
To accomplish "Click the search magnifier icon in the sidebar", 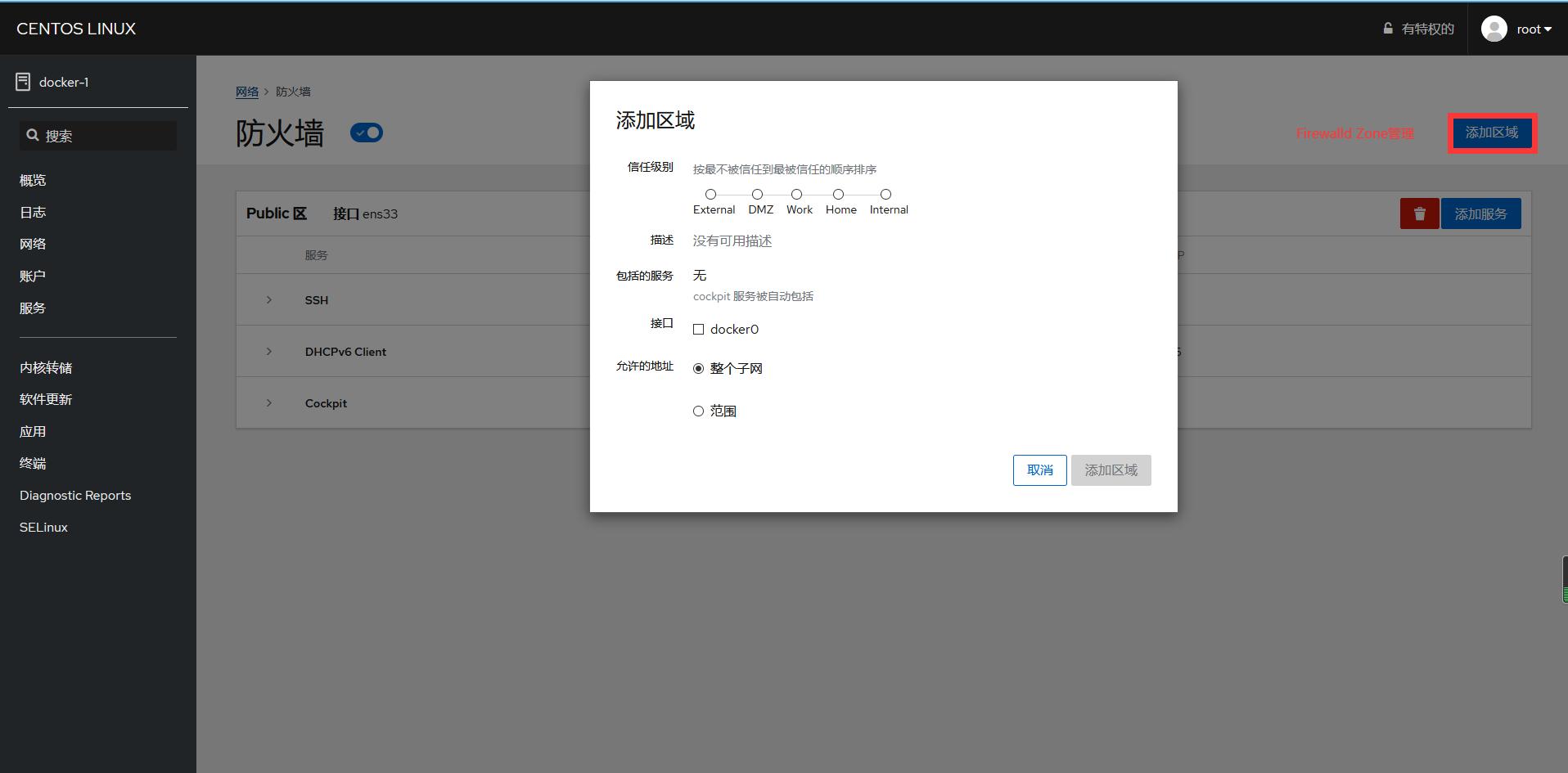I will [33, 134].
